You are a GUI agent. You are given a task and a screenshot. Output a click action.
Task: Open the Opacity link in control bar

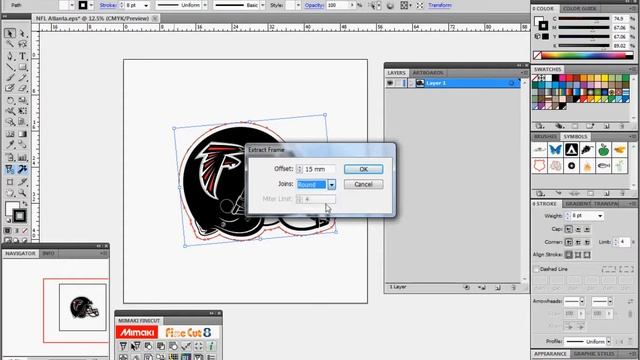[x=314, y=5]
